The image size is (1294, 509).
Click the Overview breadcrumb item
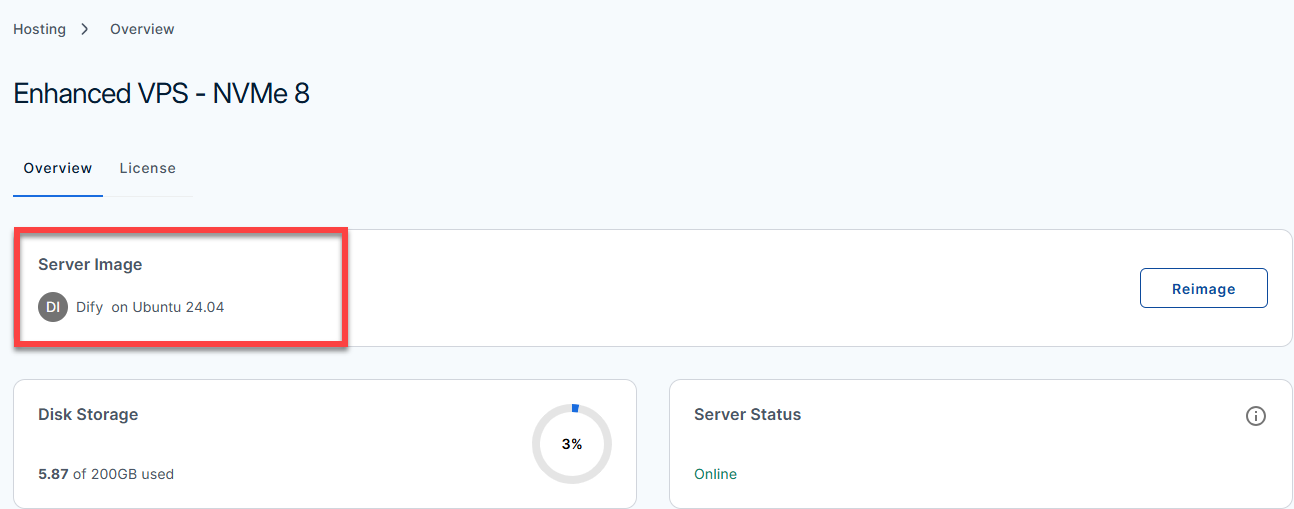[x=142, y=29]
